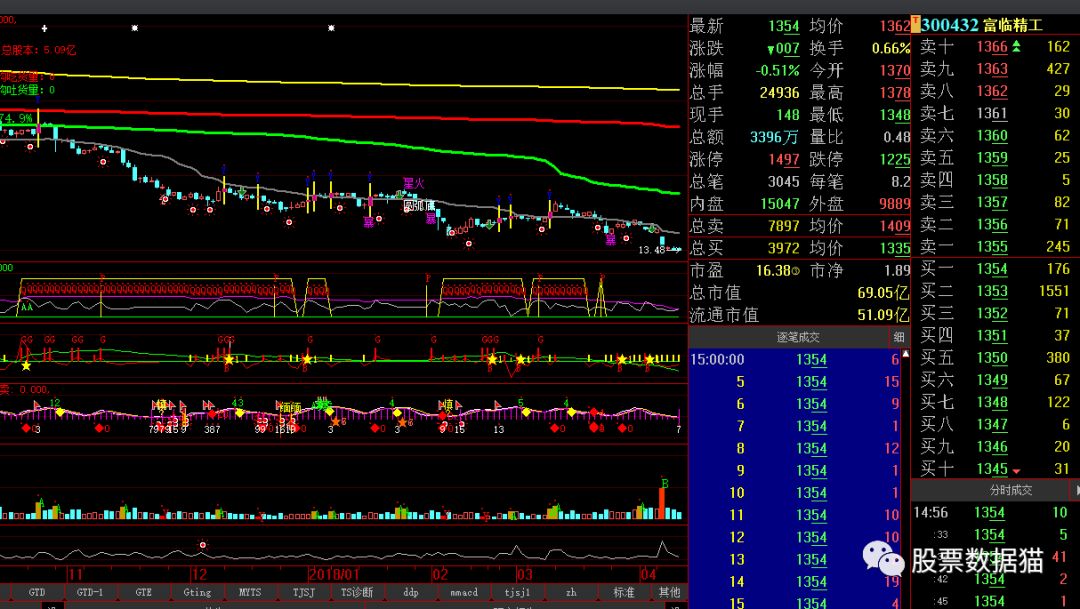Screen dimensions: 1080x609
Task: Open the GTD-1 indicator tab
Action: (90, 592)
